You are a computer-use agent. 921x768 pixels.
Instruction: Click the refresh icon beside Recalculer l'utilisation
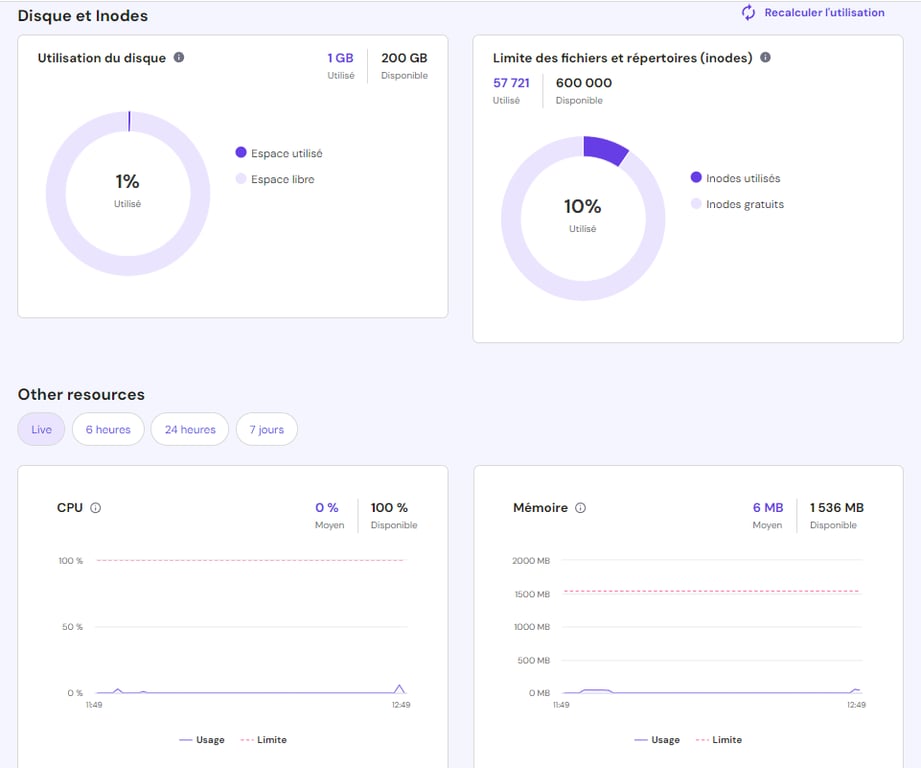click(746, 12)
